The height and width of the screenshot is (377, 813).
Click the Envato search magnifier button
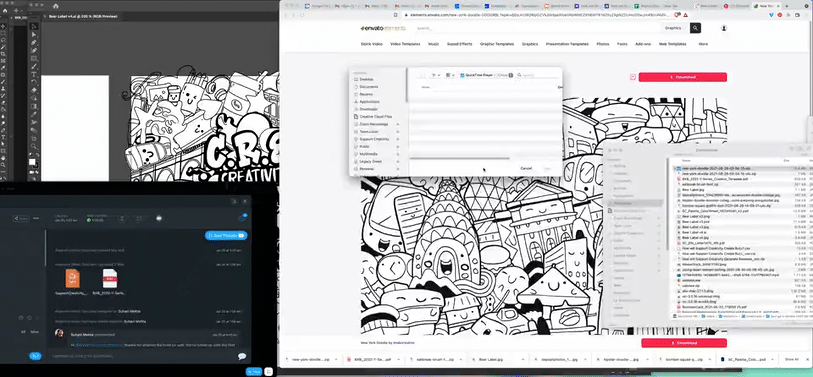[695, 28]
